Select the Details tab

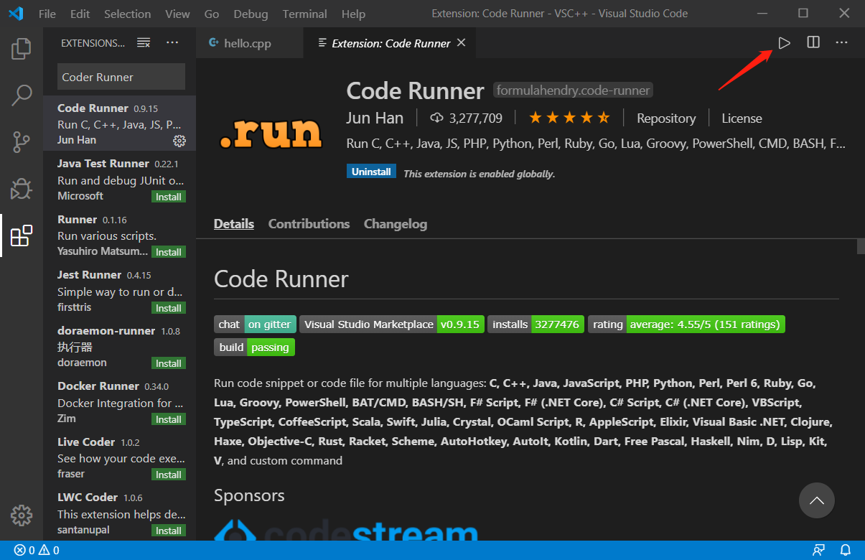(234, 223)
